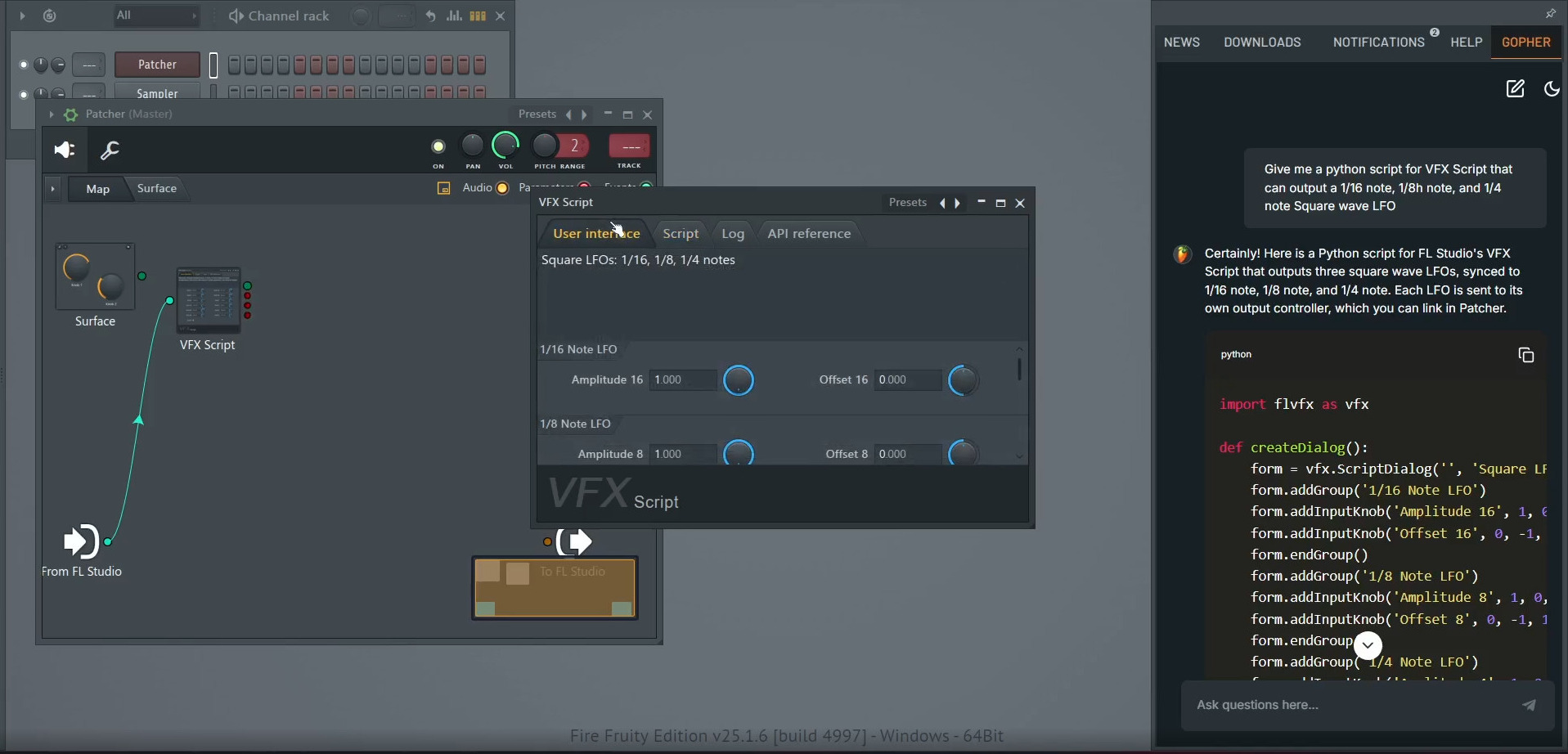Click the copy code icon in Gopher
1568x754 pixels.
point(1525,355)
